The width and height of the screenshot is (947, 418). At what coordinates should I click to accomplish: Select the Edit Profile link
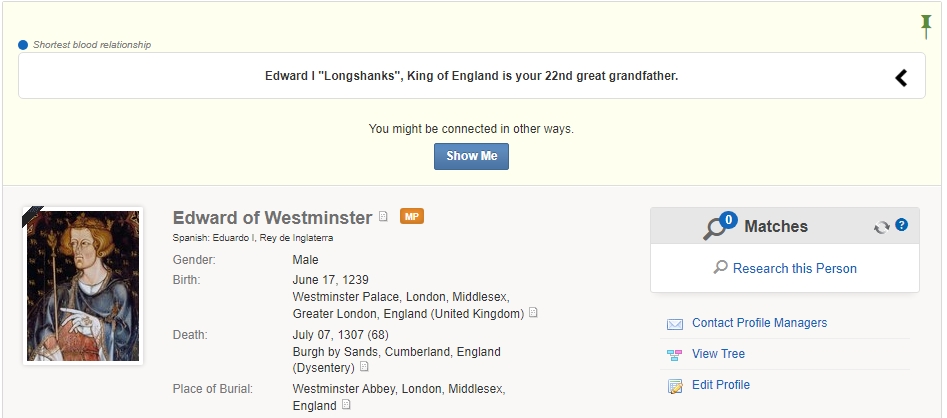[720, 385]
